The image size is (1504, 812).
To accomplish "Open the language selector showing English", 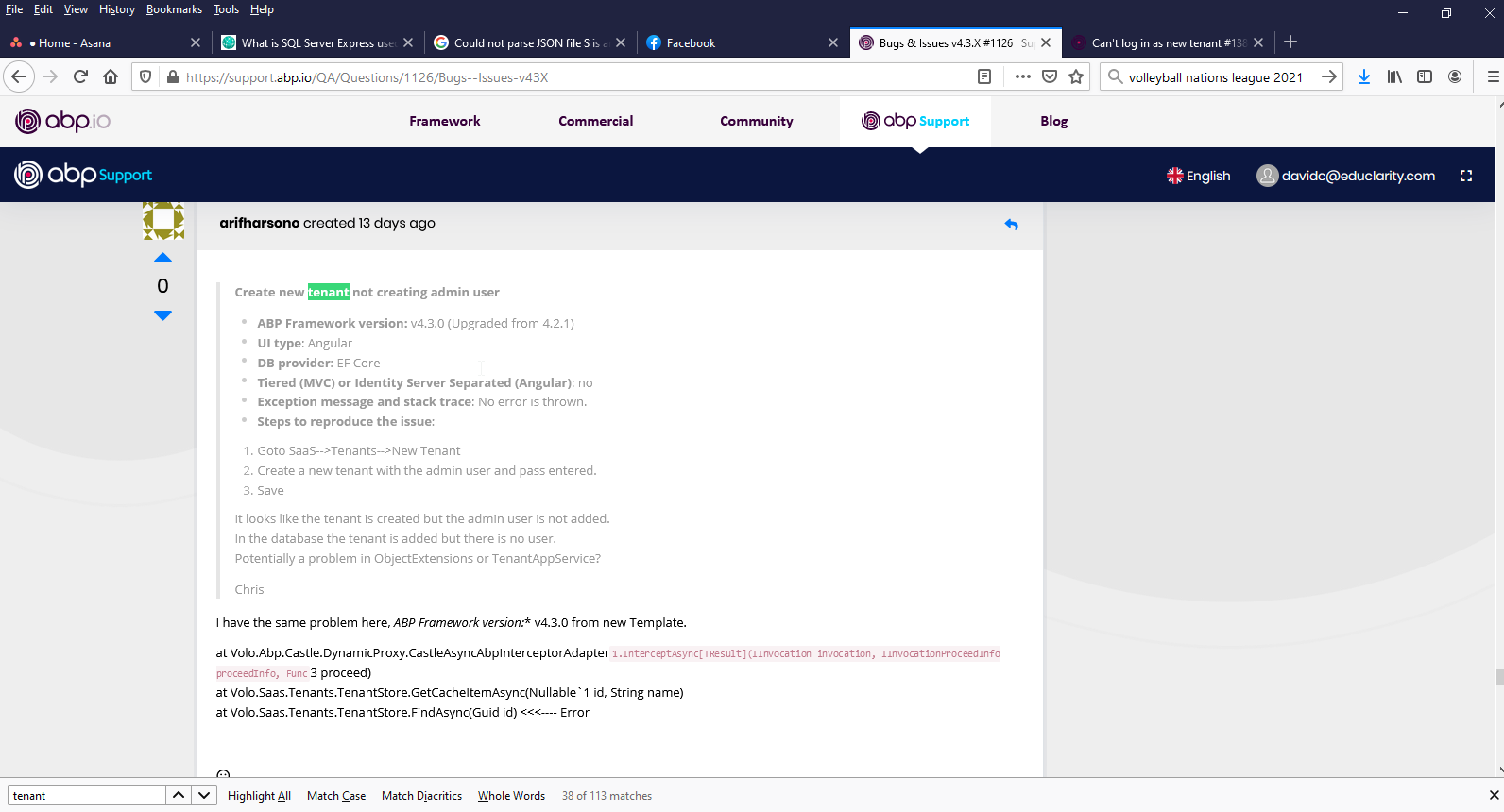I will coord(1198,176).
